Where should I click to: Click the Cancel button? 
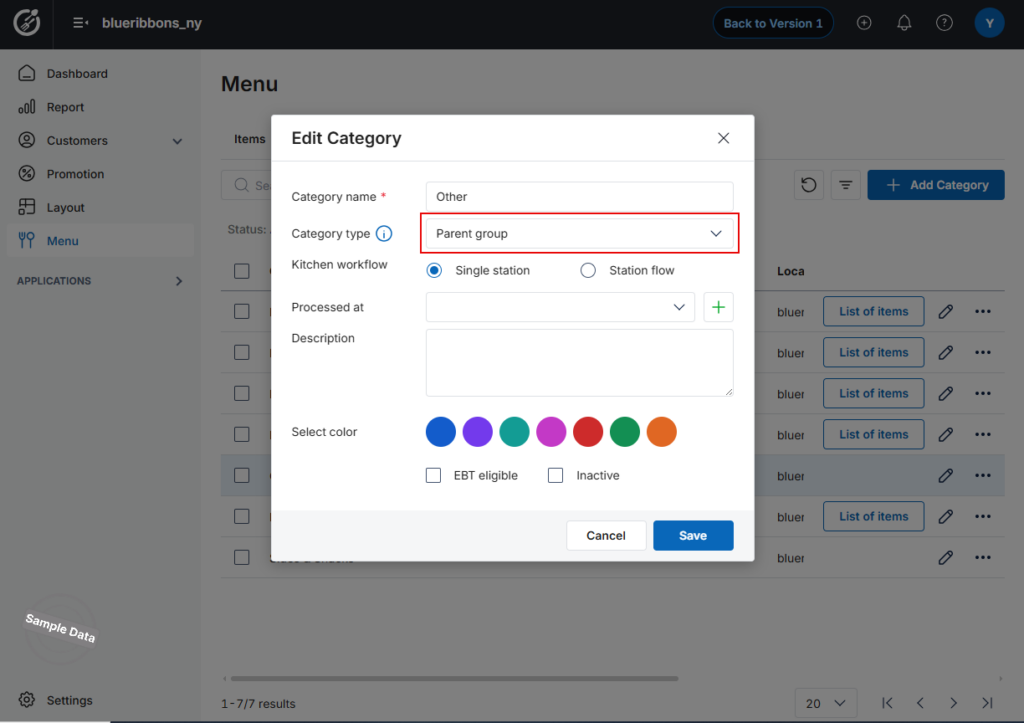click(606, 536)
